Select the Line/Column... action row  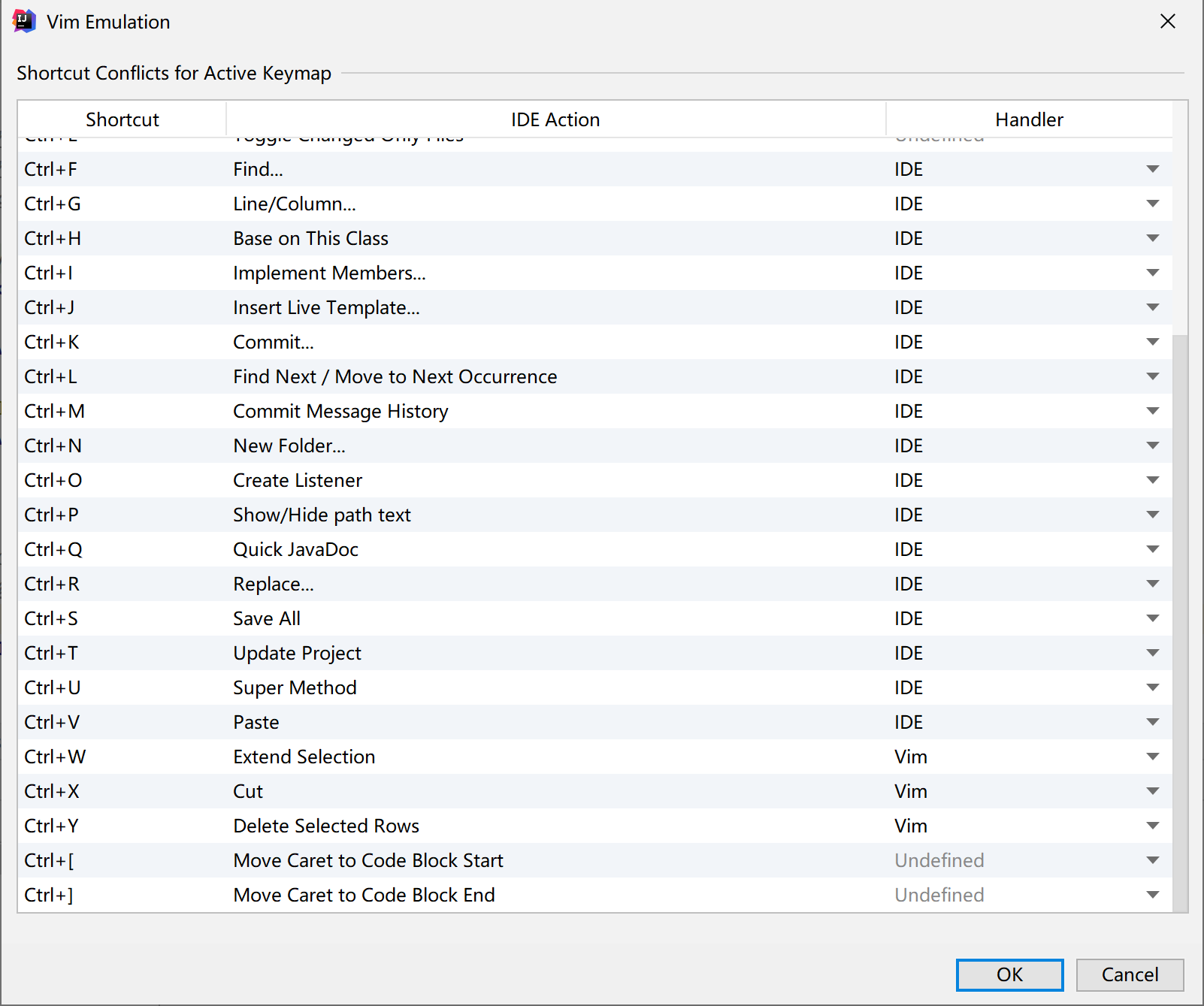click(x=595, y=204)
